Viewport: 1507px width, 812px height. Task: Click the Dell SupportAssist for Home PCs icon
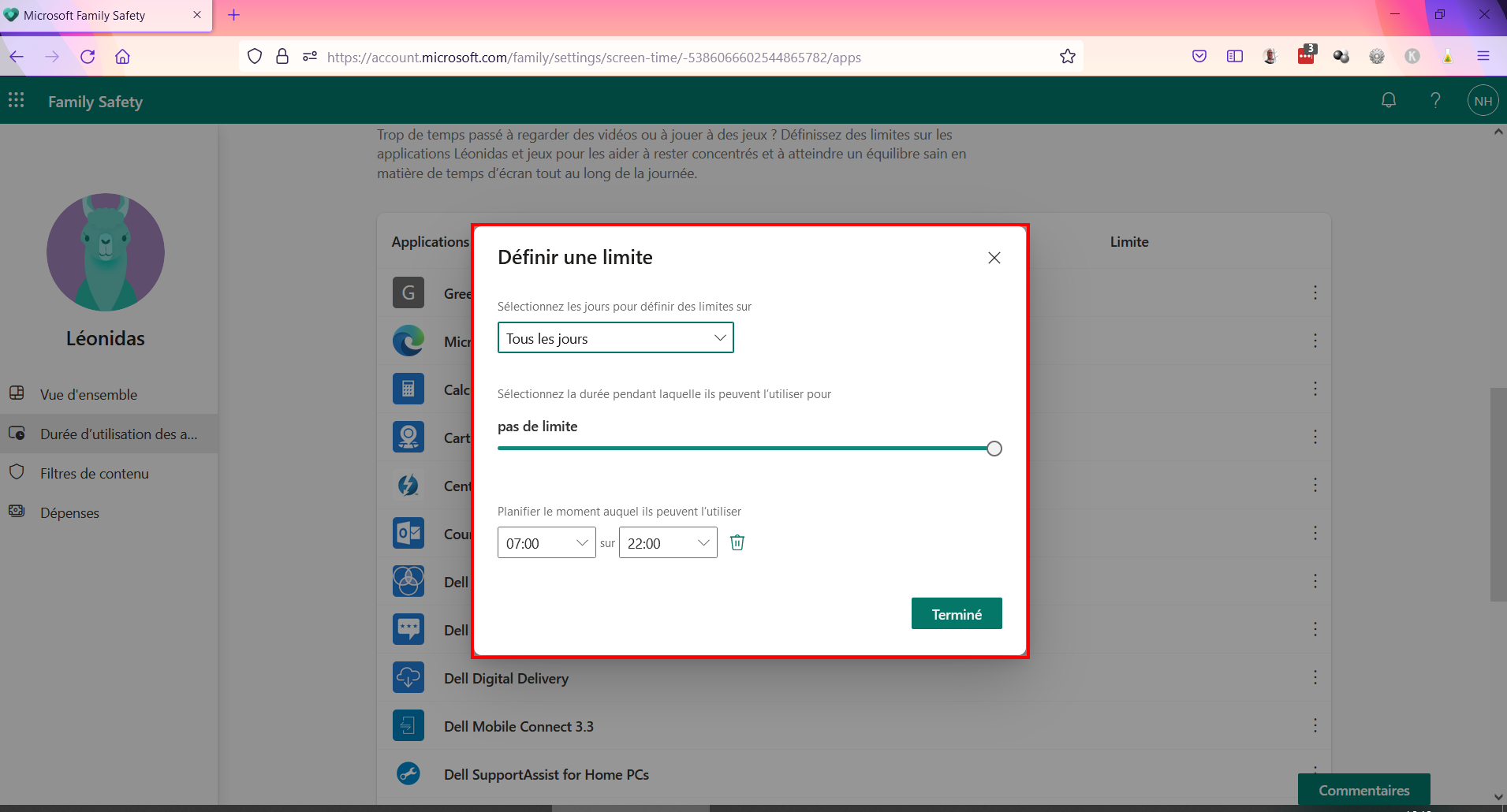tap(408, 773)
